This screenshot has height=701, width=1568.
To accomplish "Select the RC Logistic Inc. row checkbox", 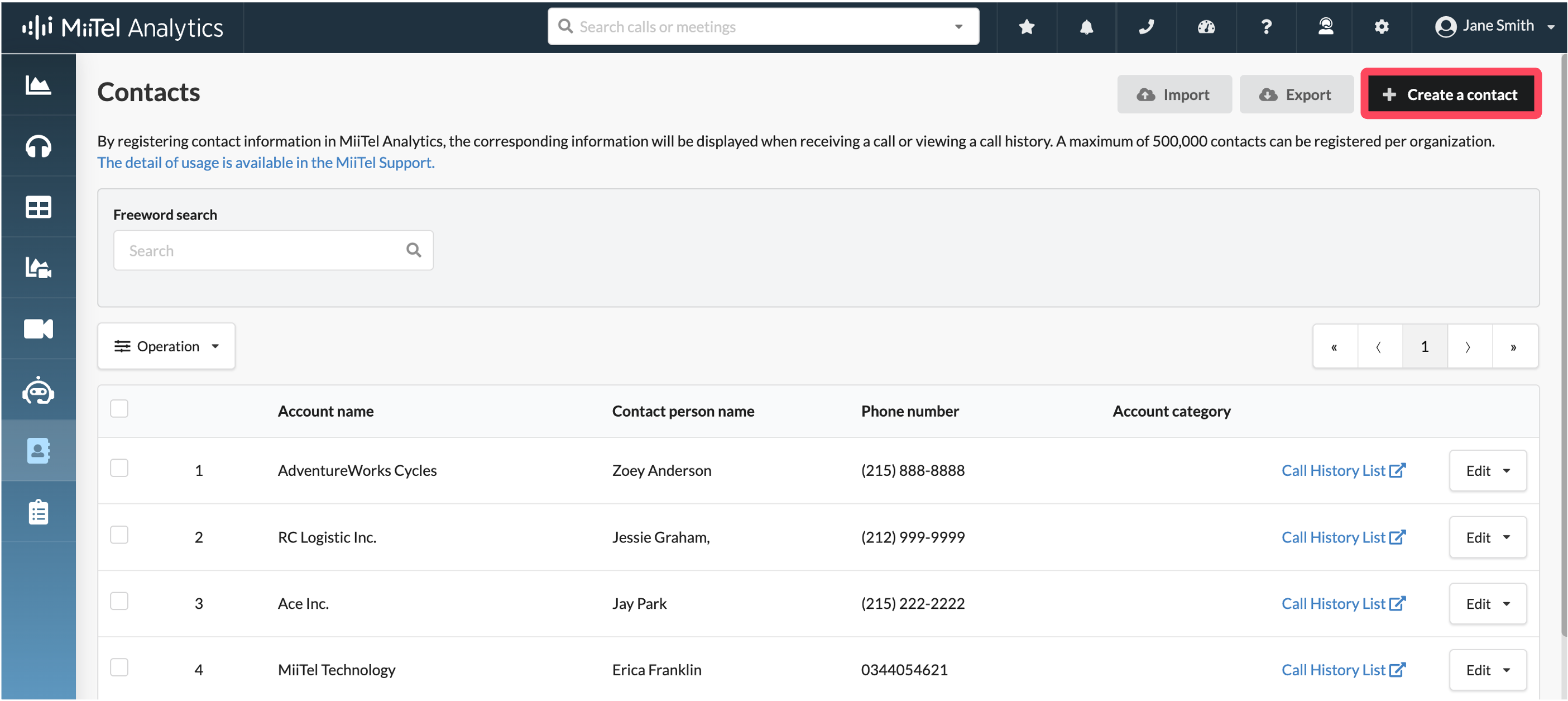I will (119, 534).
